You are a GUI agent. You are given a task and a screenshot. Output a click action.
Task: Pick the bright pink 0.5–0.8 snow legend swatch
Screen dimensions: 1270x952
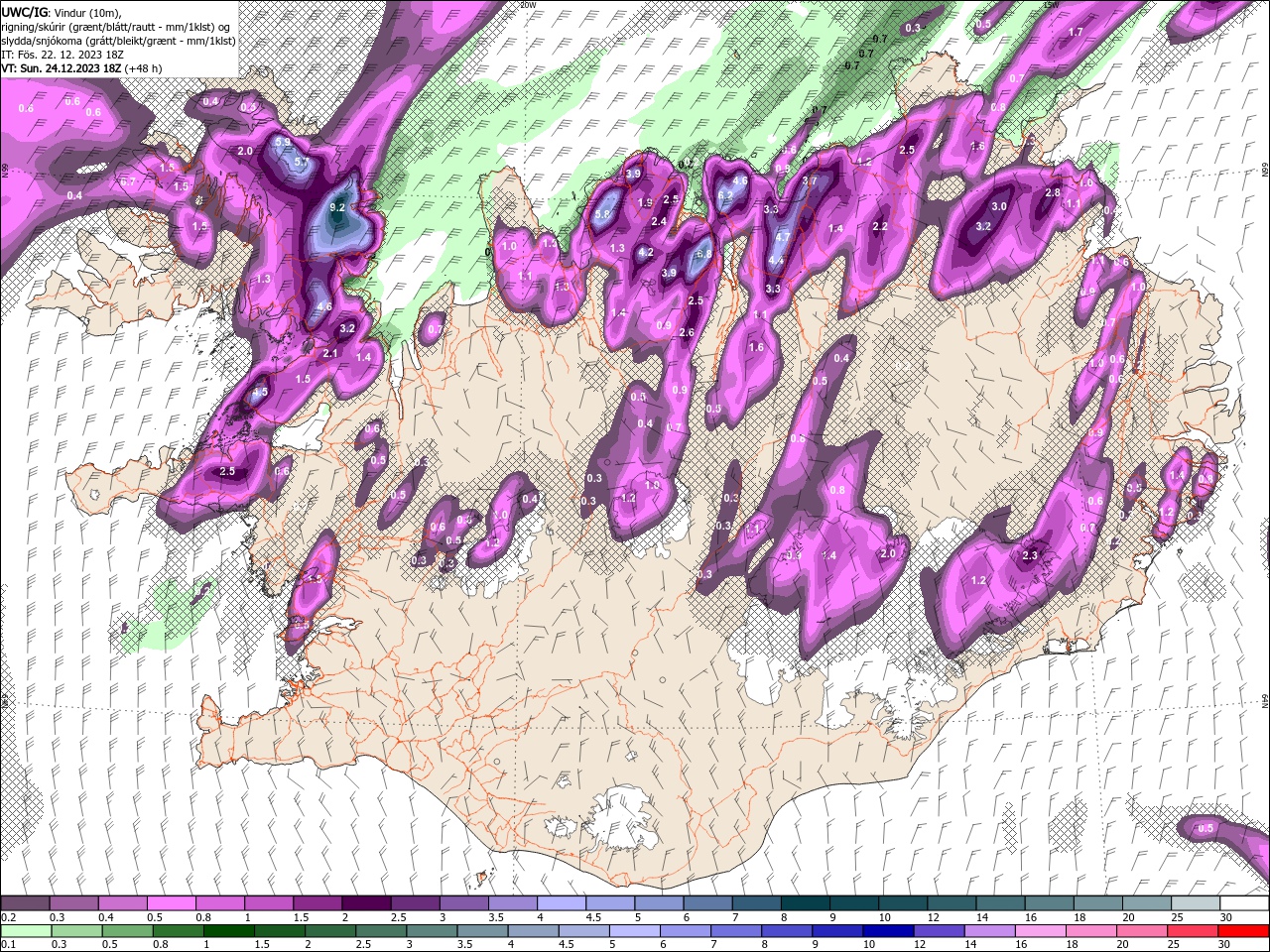[x=171, y=903]
